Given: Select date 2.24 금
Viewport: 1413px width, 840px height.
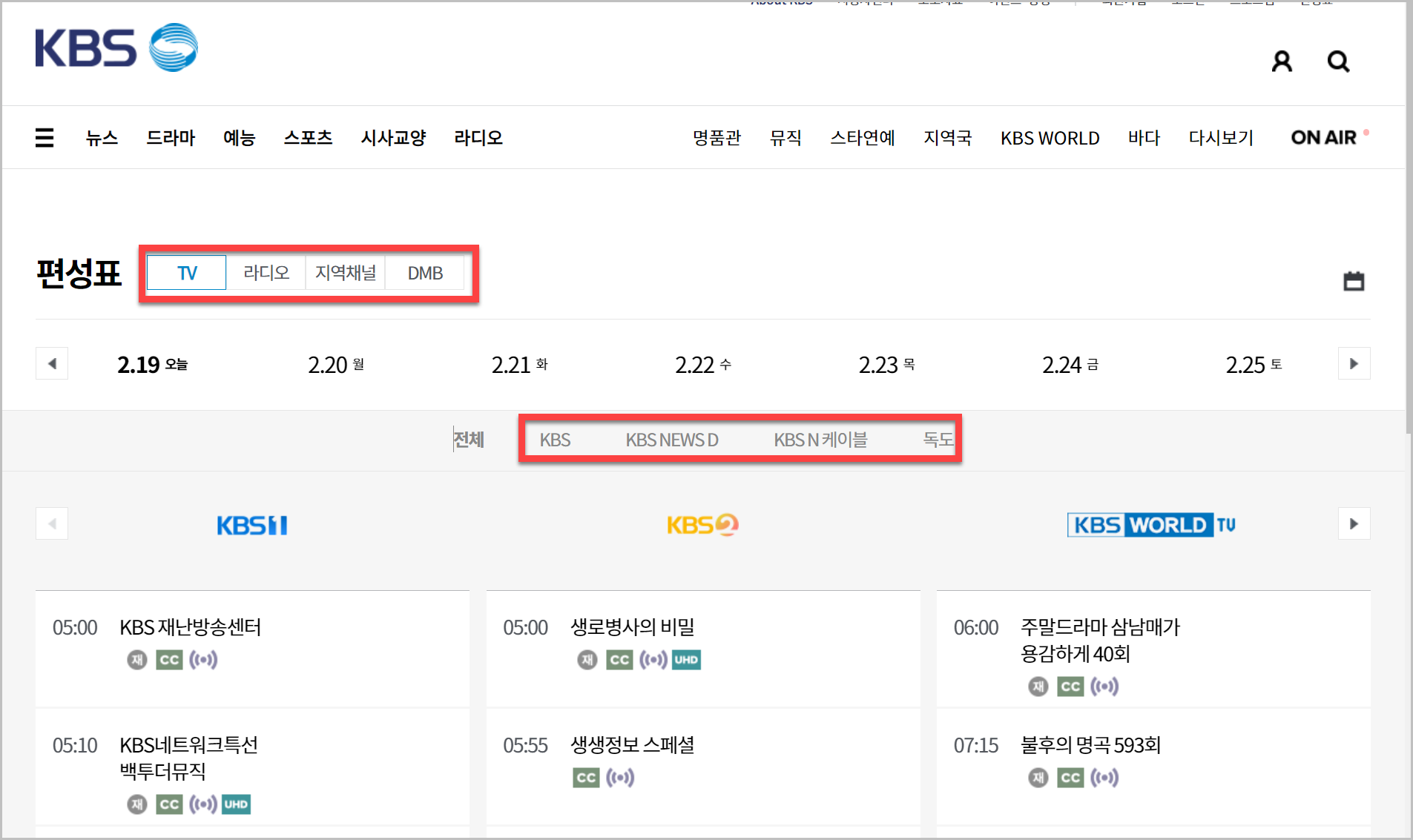Looking at the screenshot, I should 1070,364.
